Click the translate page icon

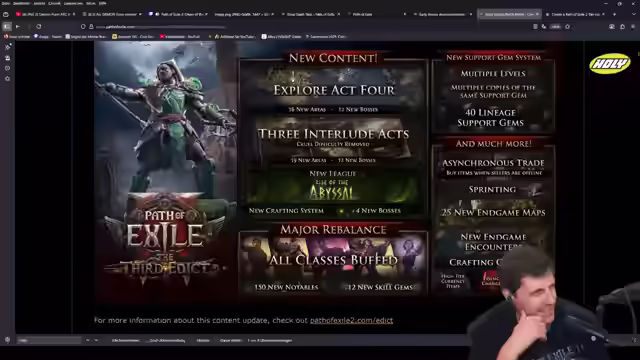coord(544,27)
